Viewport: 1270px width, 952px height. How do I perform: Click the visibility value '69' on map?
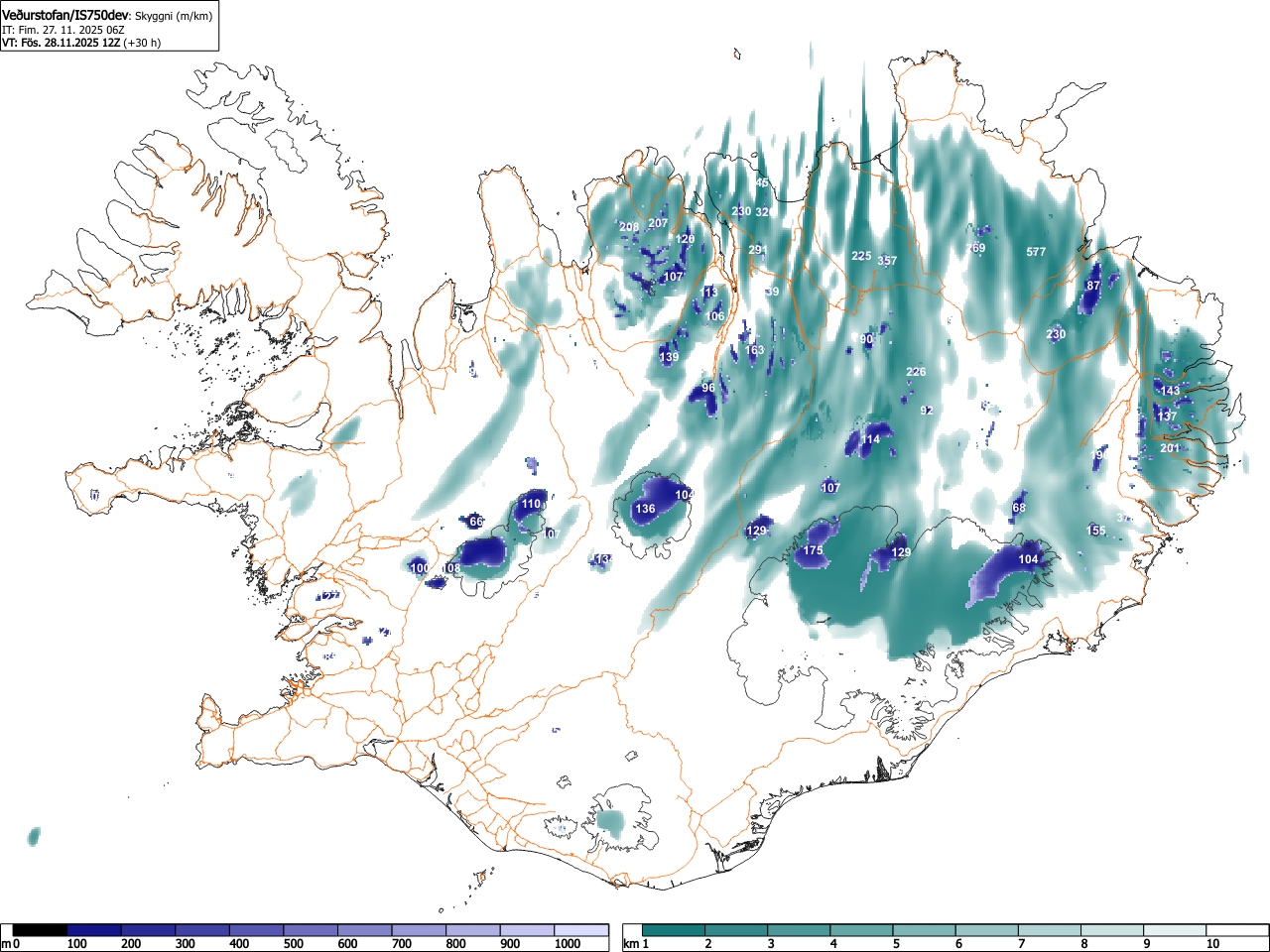tap(978, 248)
